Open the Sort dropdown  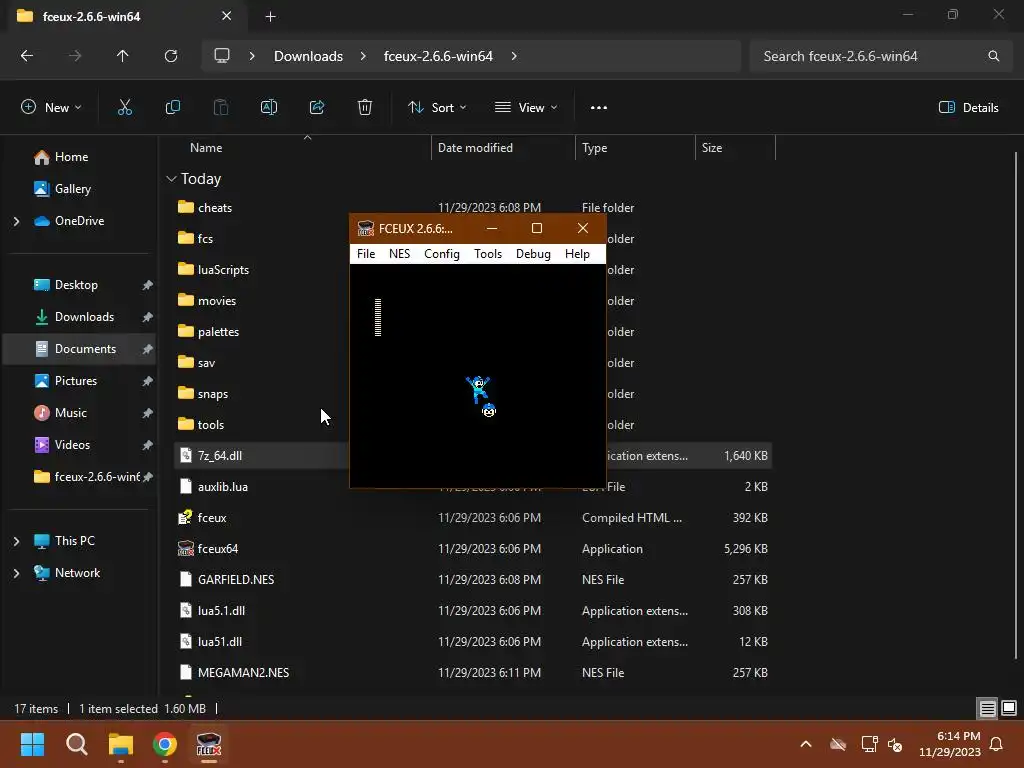(437, 108)
